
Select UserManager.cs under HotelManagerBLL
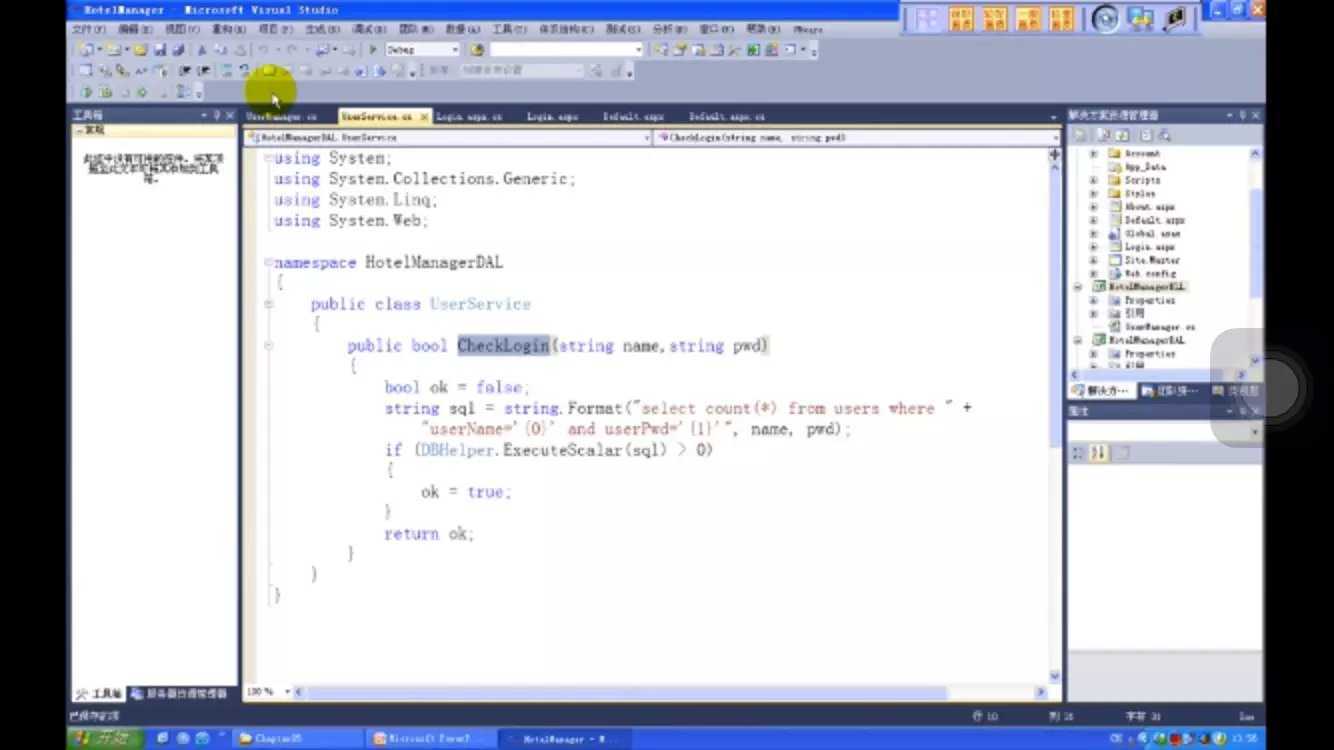1159,327
